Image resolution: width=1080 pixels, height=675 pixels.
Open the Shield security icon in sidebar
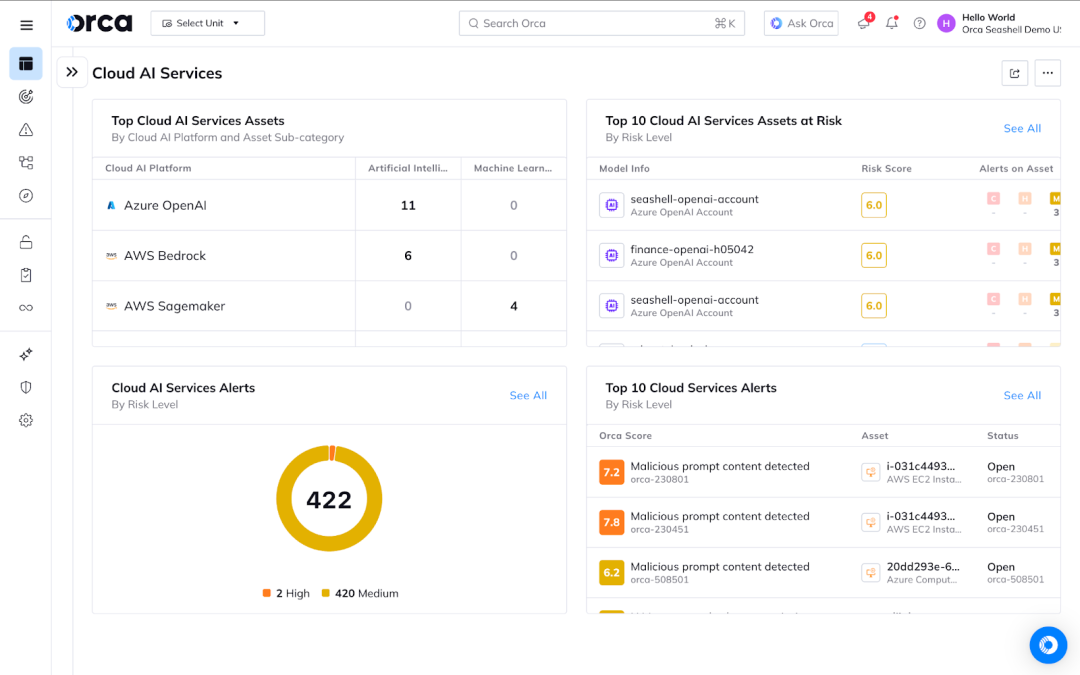[26, 387]
